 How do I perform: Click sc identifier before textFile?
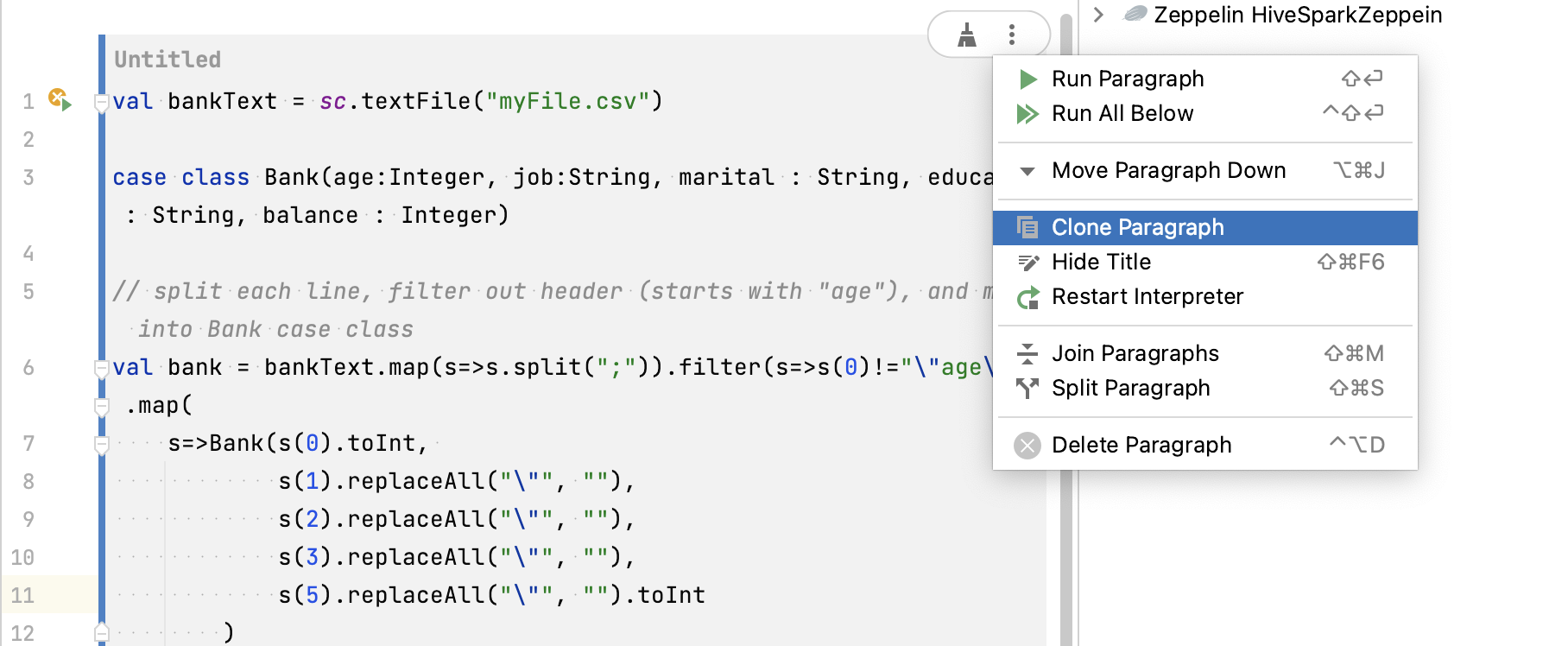point(333,101)
